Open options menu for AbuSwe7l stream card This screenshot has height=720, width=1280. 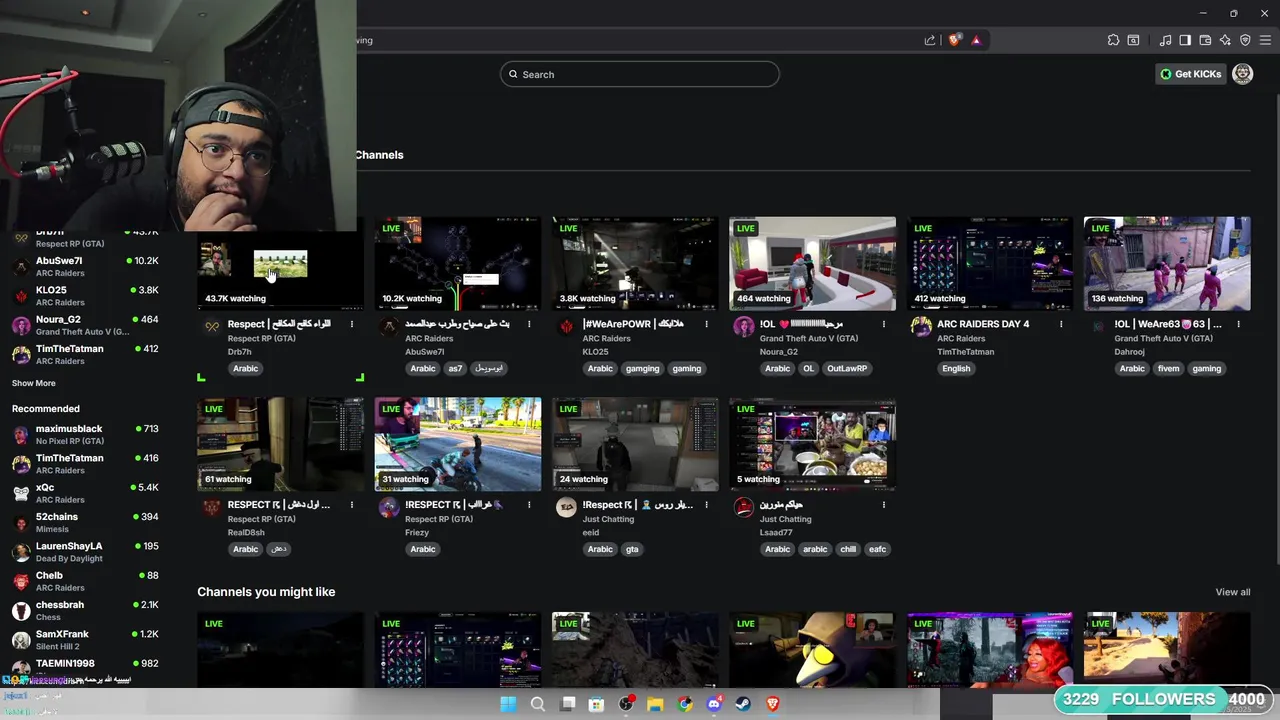click(x=529, y=324)
